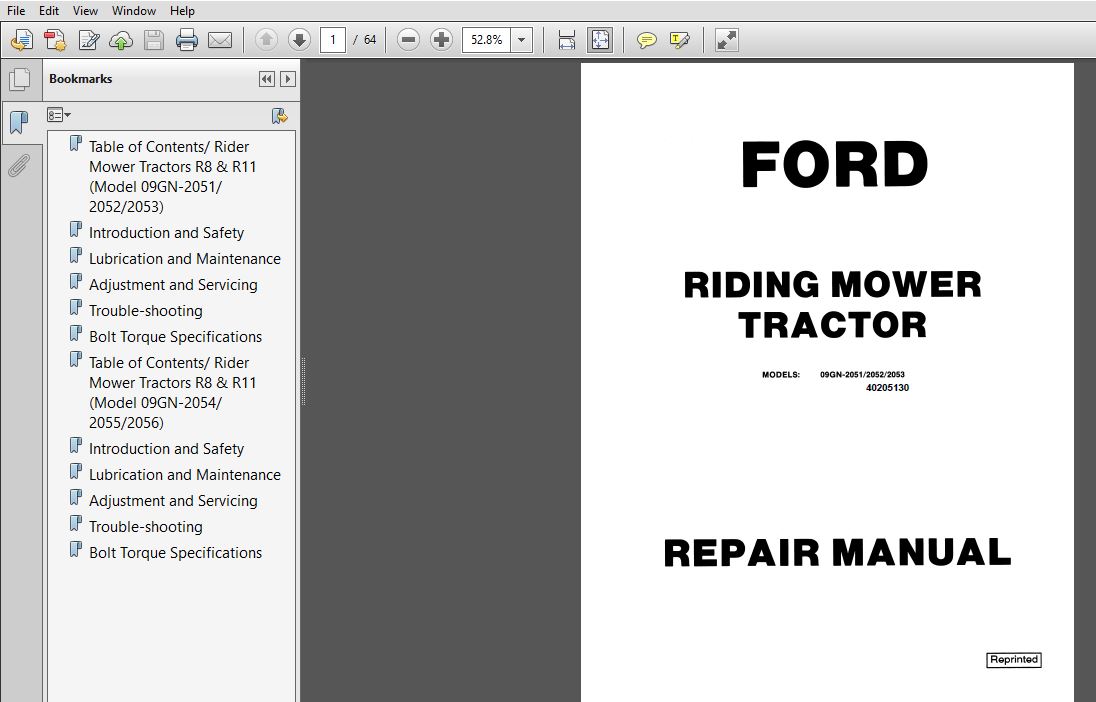The width and height of the screenshot is (1096, 702).
Task: Click the Create PDF toolbar icon
Action: [x=22, y=40]
